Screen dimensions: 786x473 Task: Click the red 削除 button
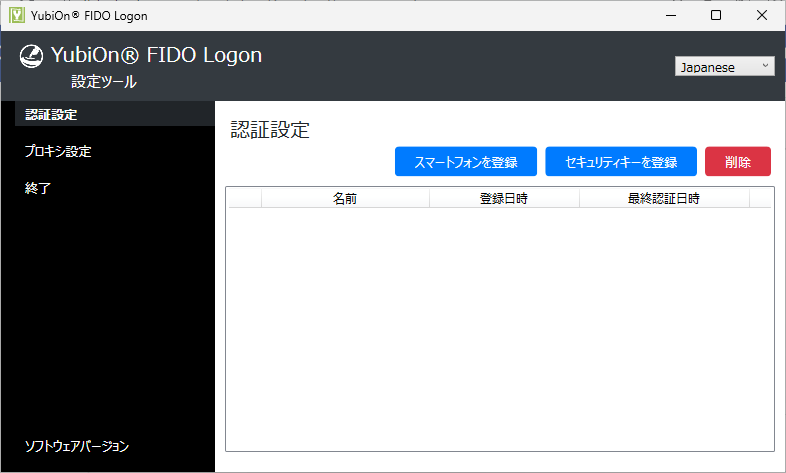tap(737, 161)
